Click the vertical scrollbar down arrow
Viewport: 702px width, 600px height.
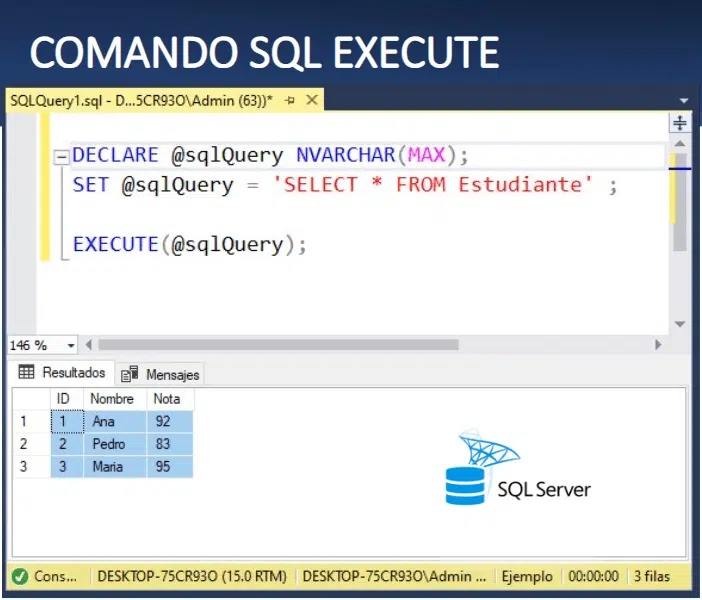680,324
